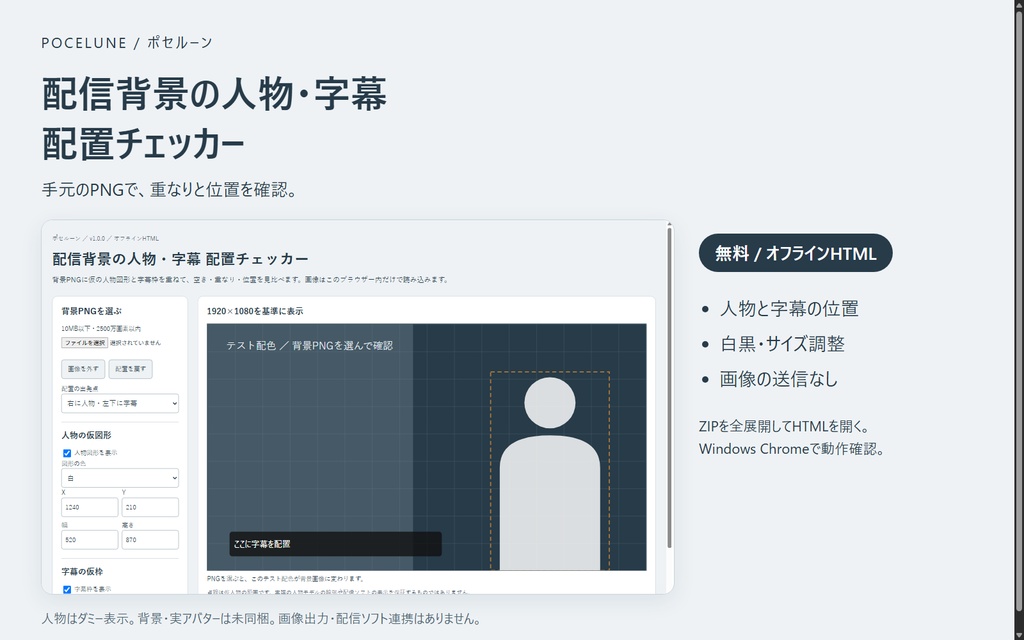Click the 字幕の仮枠 section heading
The height and width of the screenshot is (640, 1024).
pyautogui.click(x=82, y=572)
